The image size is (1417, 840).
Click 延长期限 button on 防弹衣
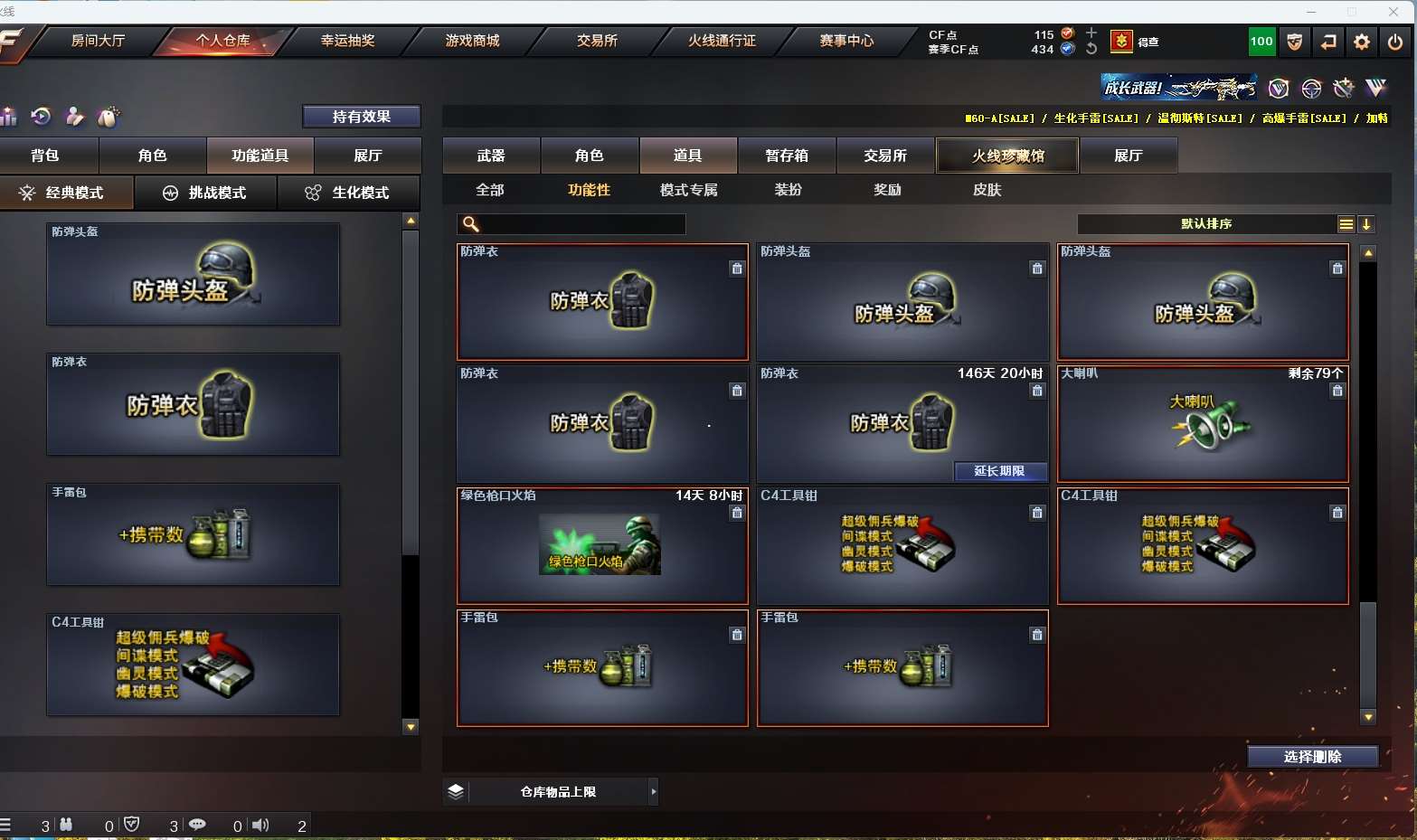[x=1000, y=471]
